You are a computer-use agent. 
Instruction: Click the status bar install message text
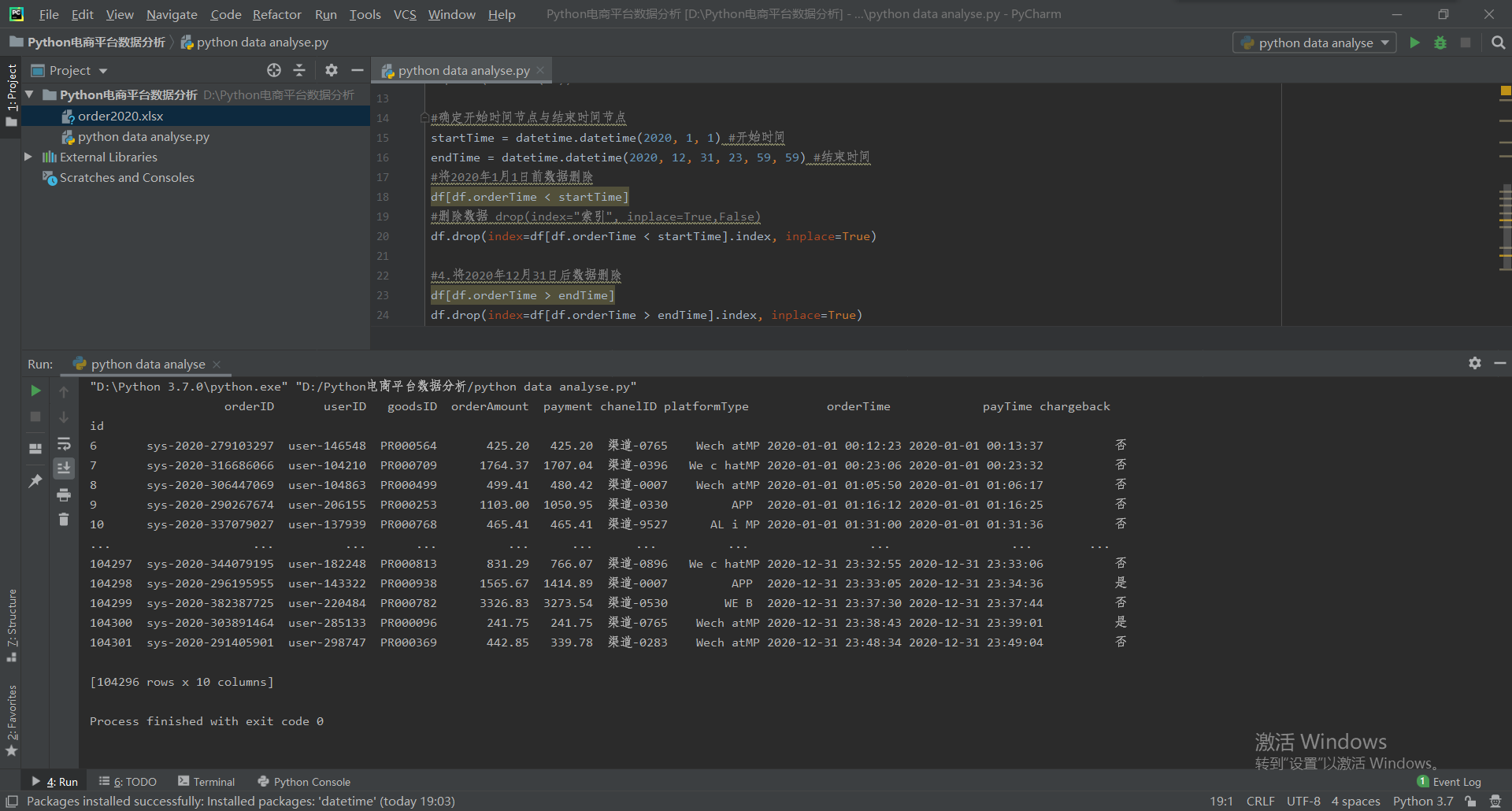pos(241,802)
